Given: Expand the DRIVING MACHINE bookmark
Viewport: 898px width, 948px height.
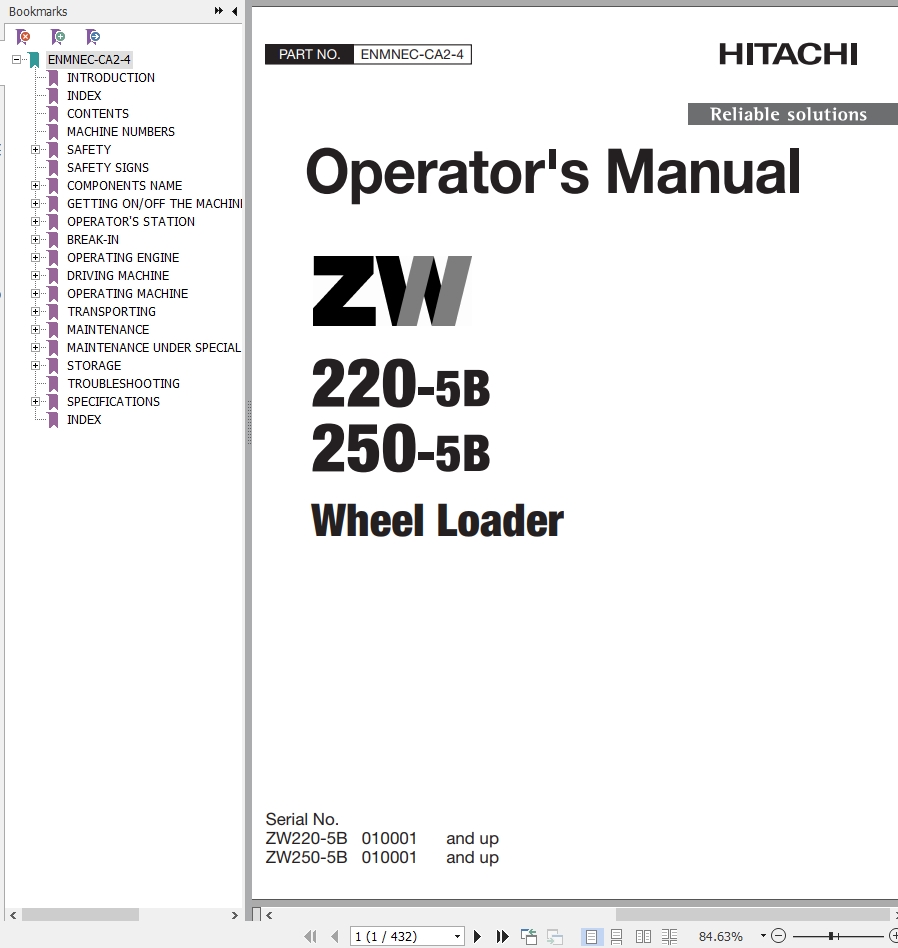Looking at the screenshot, I should 36,276.
